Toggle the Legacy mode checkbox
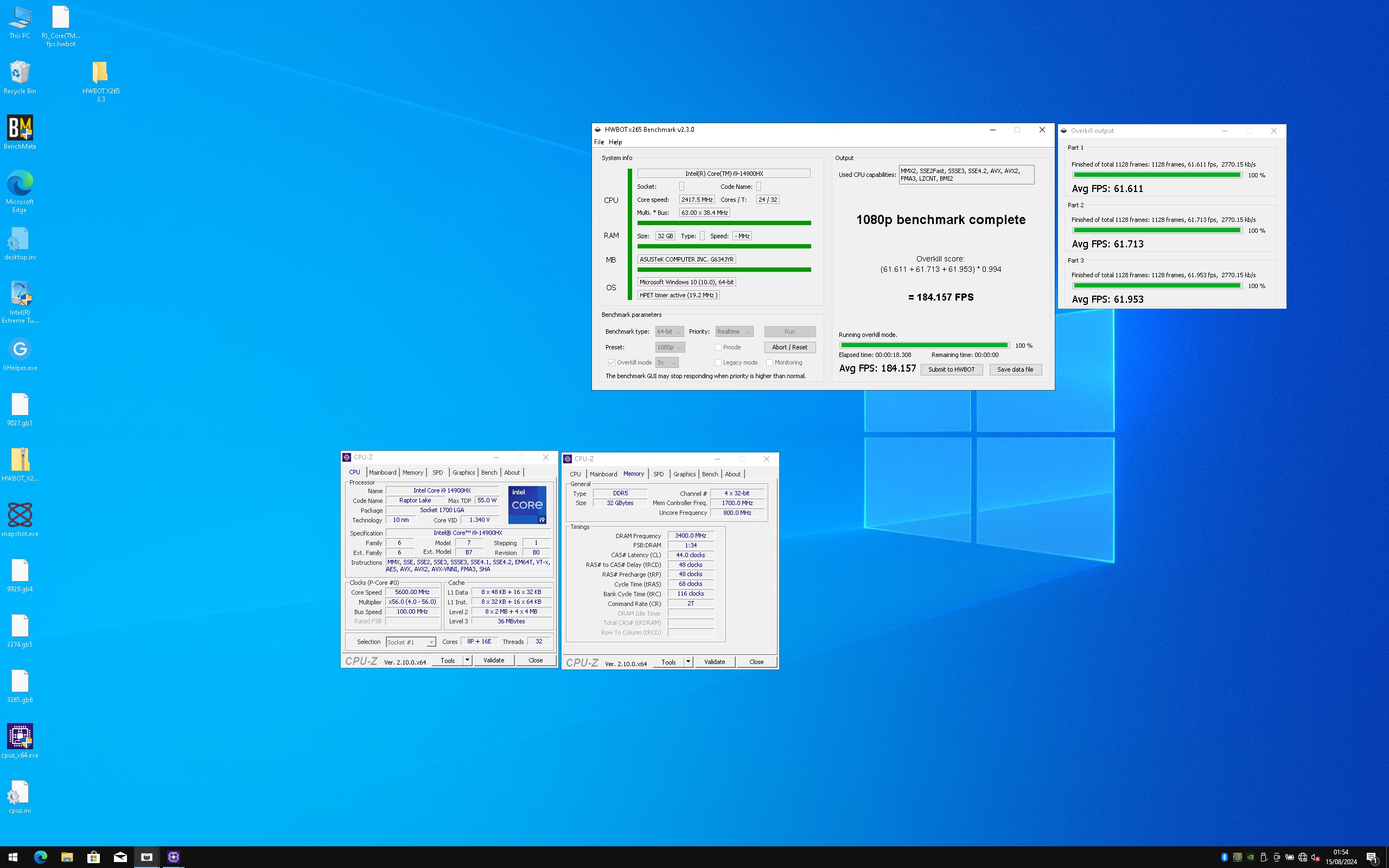The image size is (1389, 868). [x=717, y=362]
